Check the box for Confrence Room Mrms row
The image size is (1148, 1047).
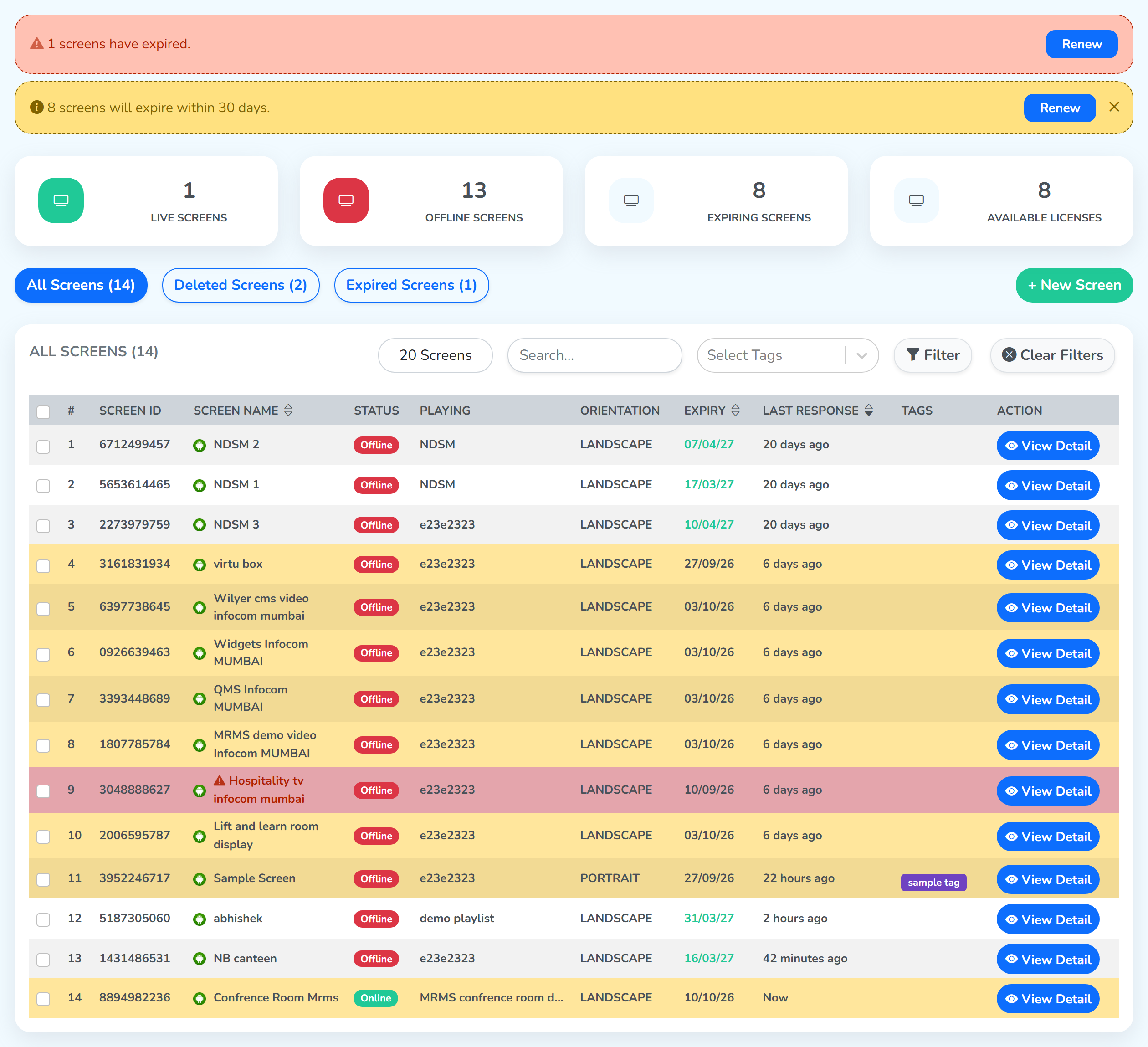(43, 999)
